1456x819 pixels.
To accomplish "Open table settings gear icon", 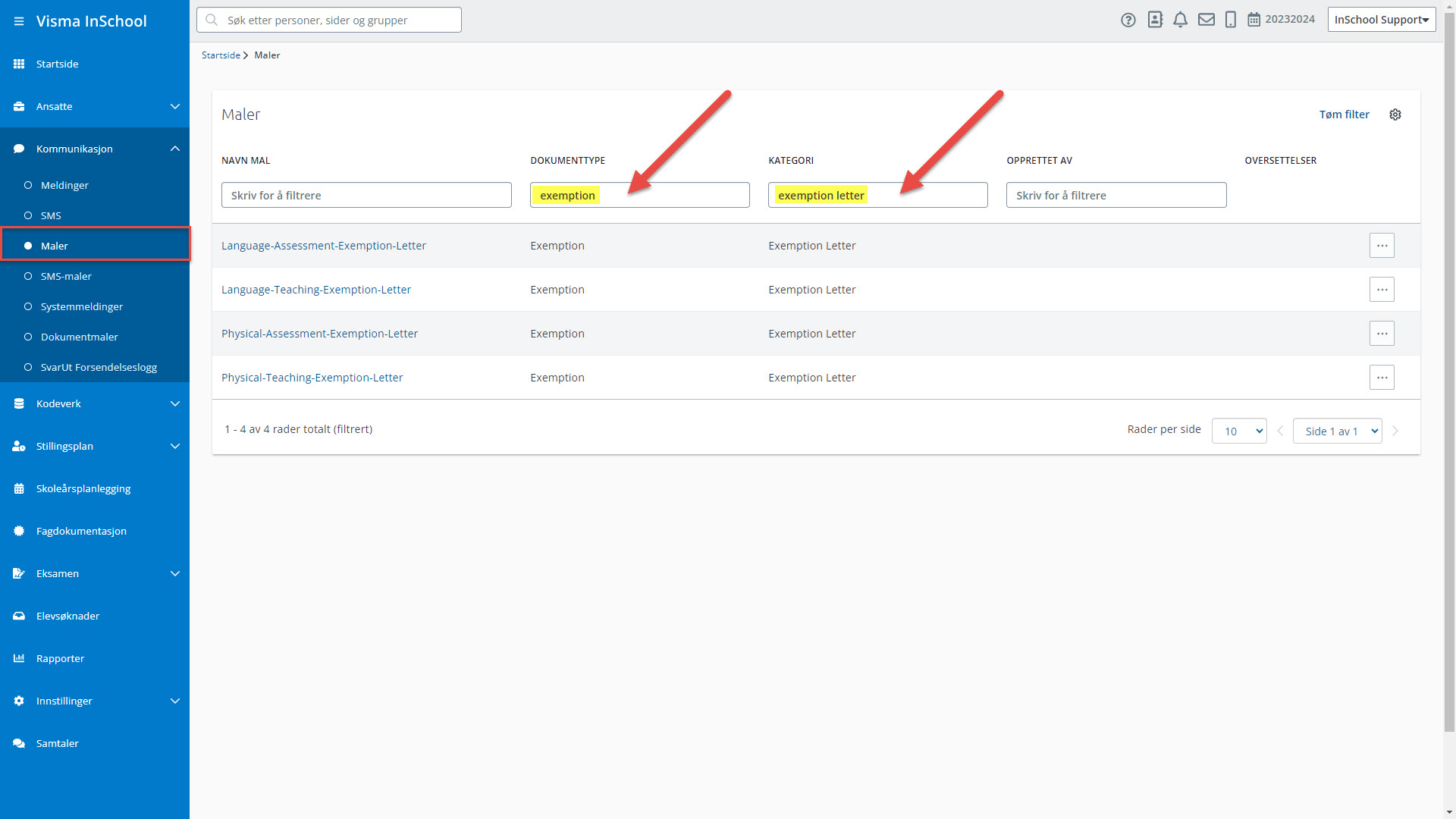I will pyautogui.click(x=1395, y=115).
